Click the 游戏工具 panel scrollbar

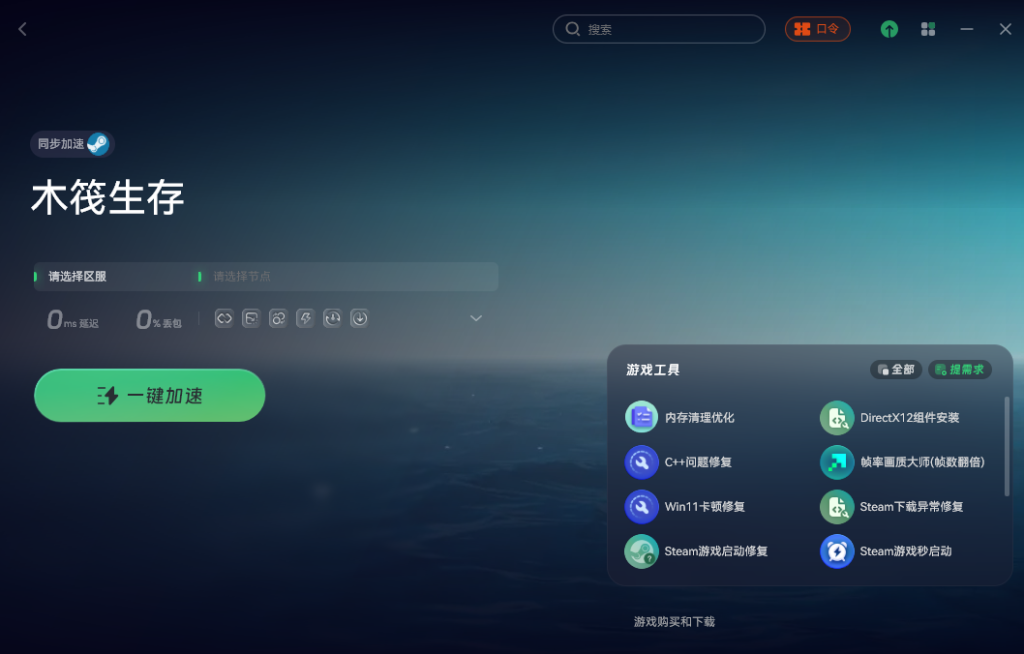pos(1006,446)
